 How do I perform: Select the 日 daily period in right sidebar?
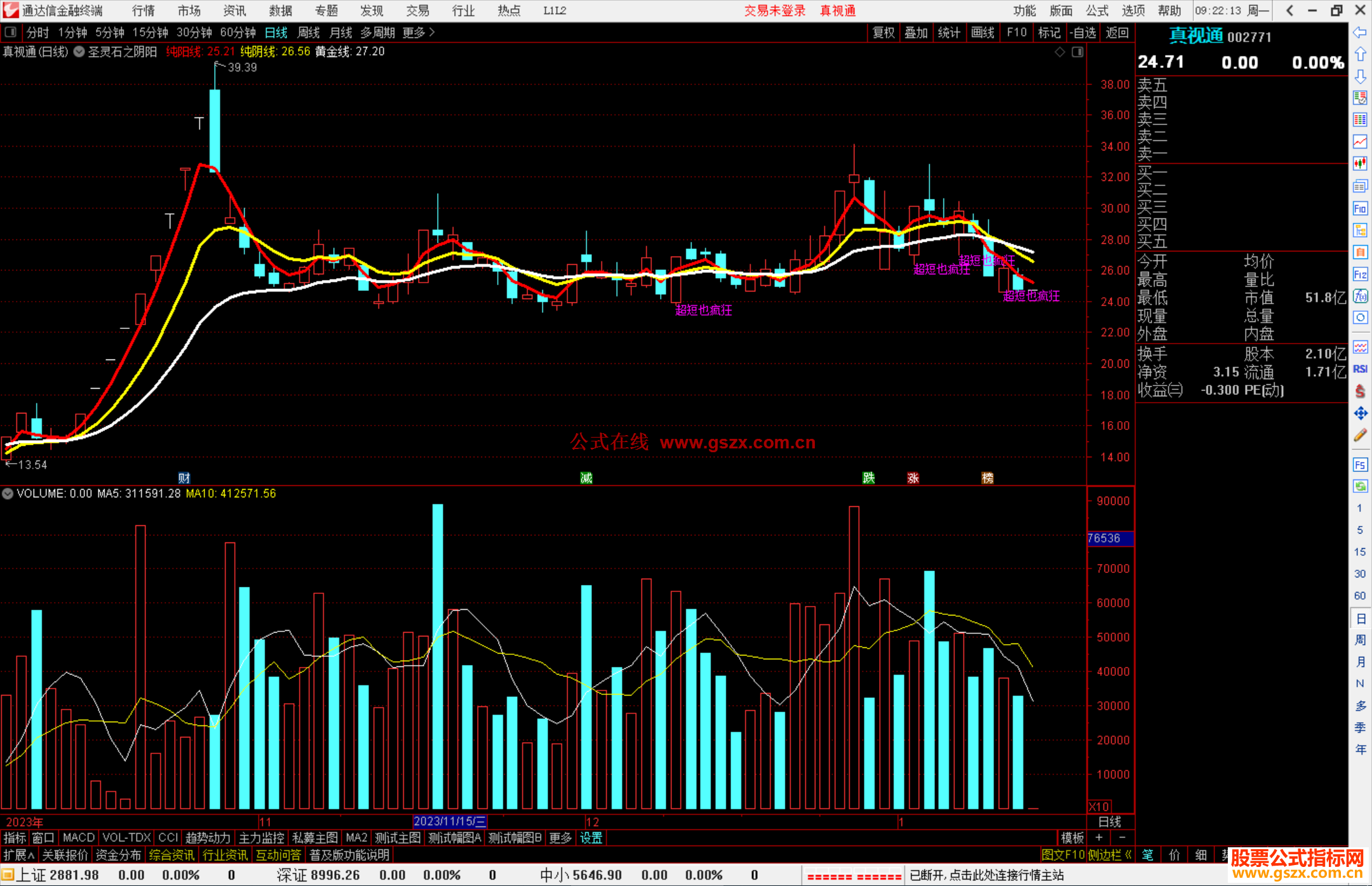click(1360, 619)
